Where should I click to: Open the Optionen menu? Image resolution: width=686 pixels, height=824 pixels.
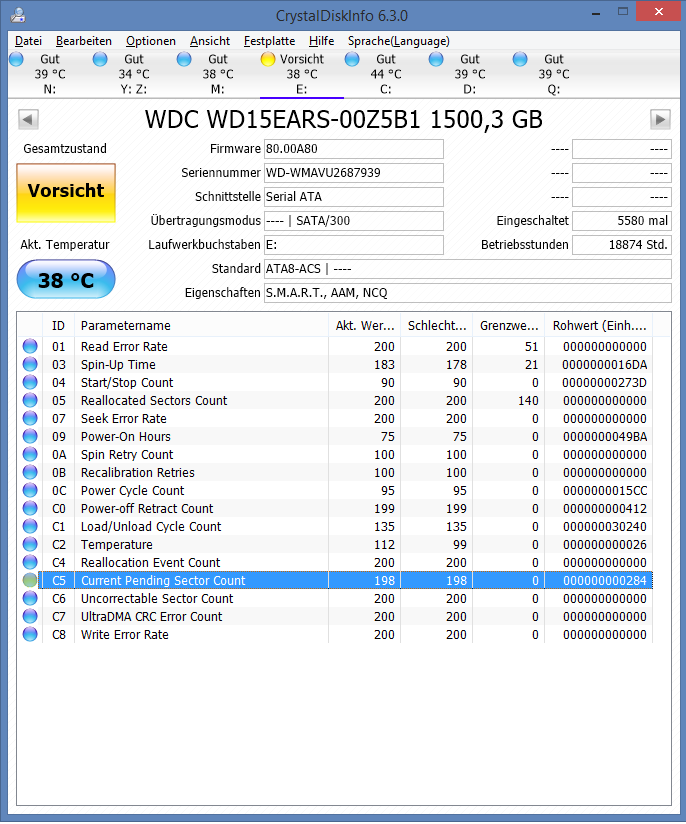click(150, 41)
